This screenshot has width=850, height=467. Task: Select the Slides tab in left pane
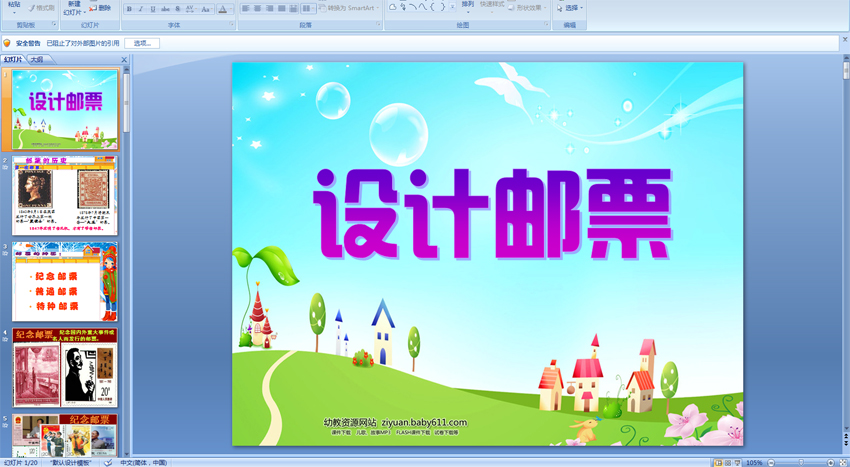pos(13,60)
